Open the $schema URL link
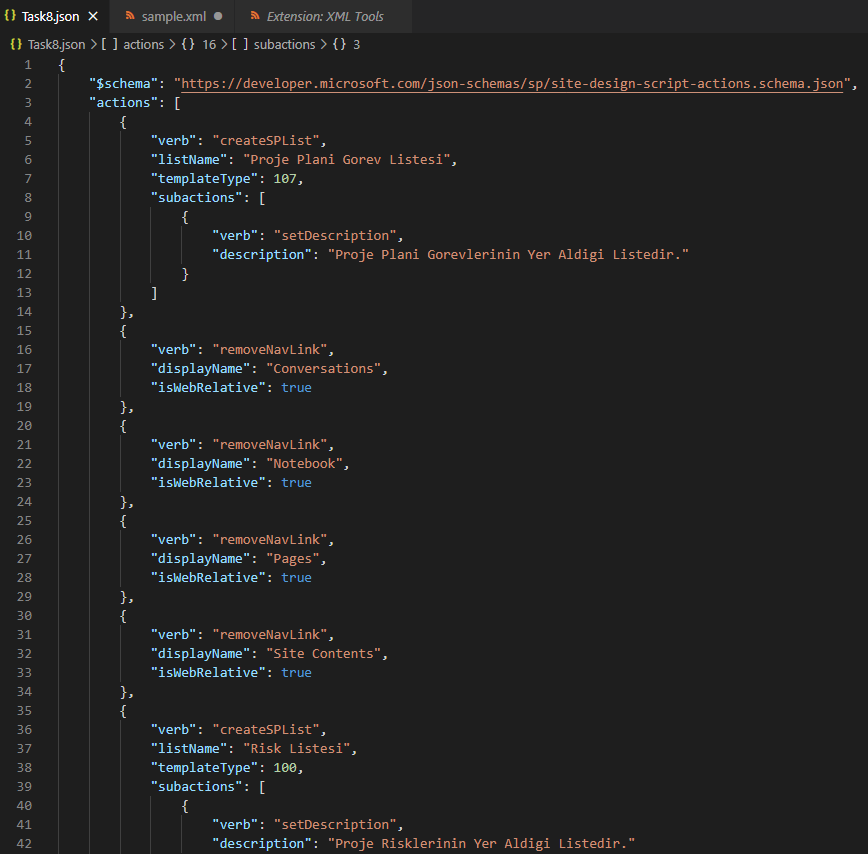 512,84
